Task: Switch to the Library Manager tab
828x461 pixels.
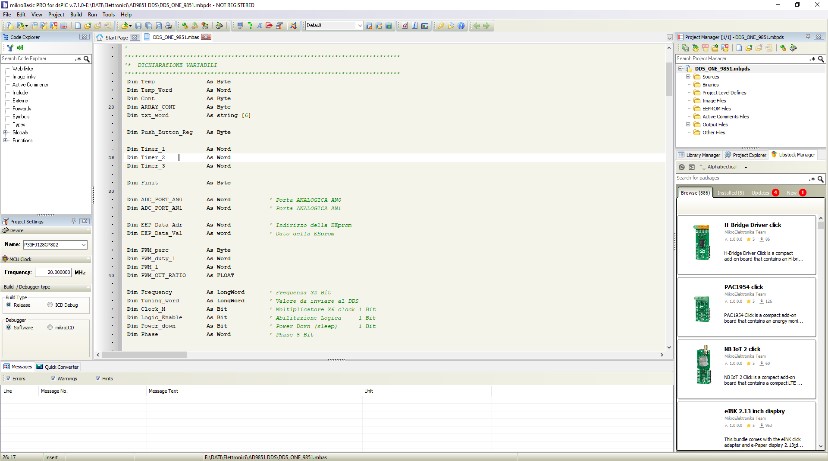Action: tap(699, 155)
